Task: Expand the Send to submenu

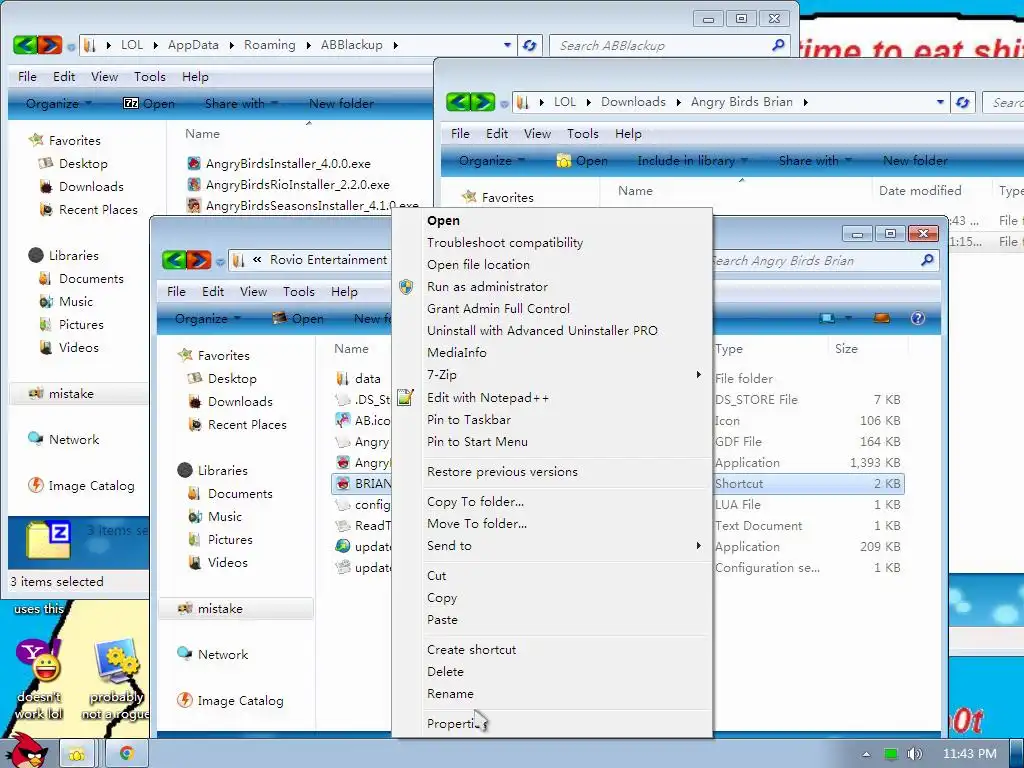Action: [698, 546]
